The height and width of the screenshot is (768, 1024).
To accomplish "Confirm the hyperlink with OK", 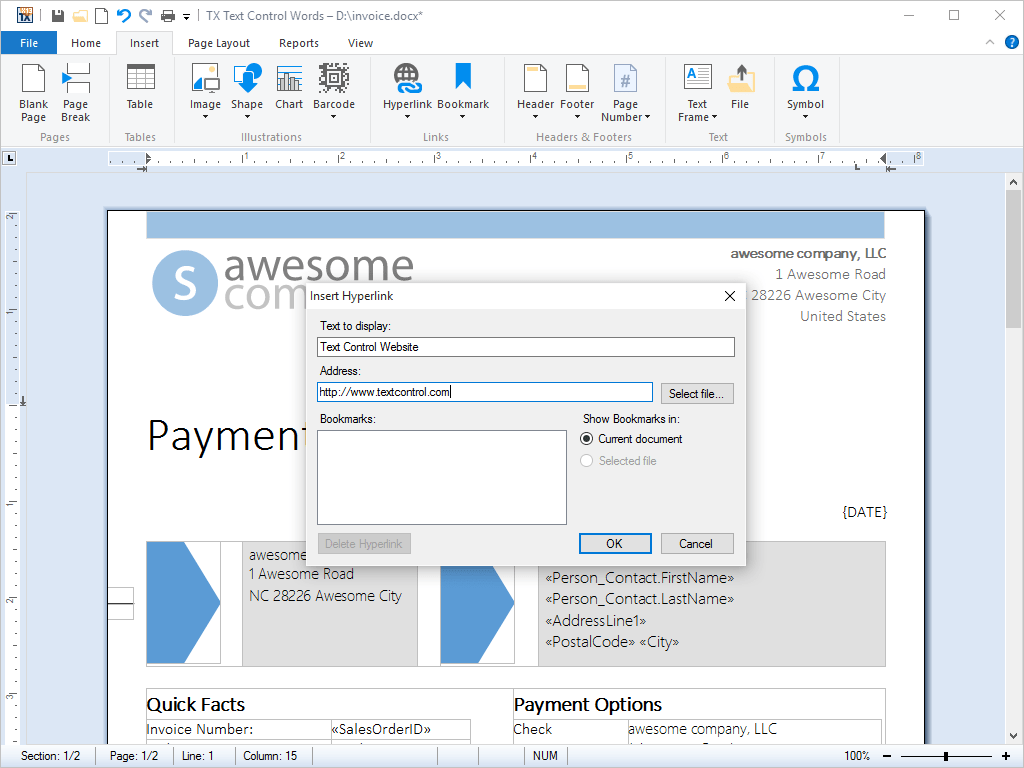I will (615, 543).
